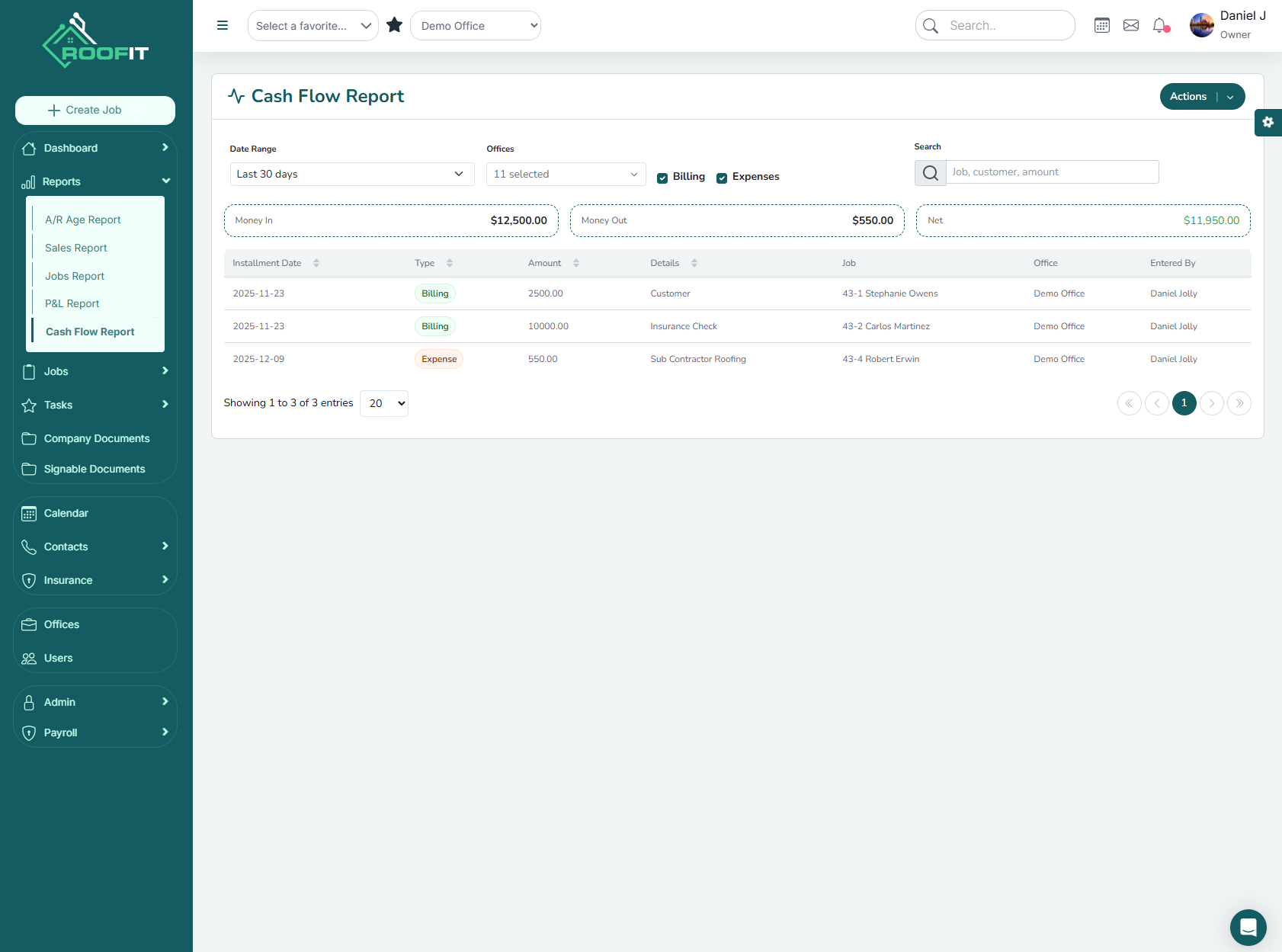Disable the Expenses checkbox
The image size is (1282, 952).
click(x=722, y=177)
